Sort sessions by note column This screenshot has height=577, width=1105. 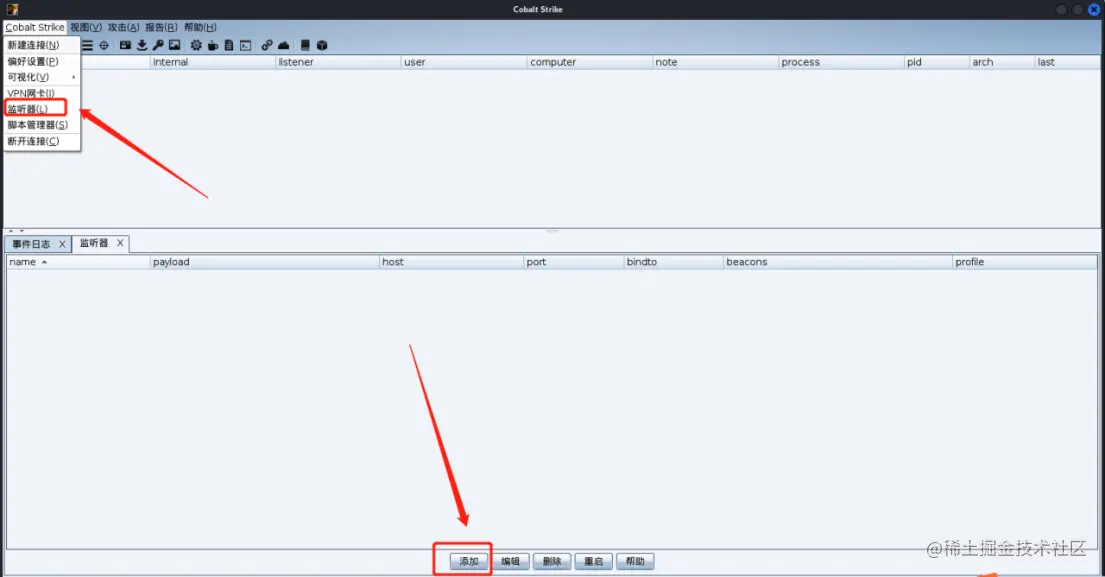(x=716, y=62)
